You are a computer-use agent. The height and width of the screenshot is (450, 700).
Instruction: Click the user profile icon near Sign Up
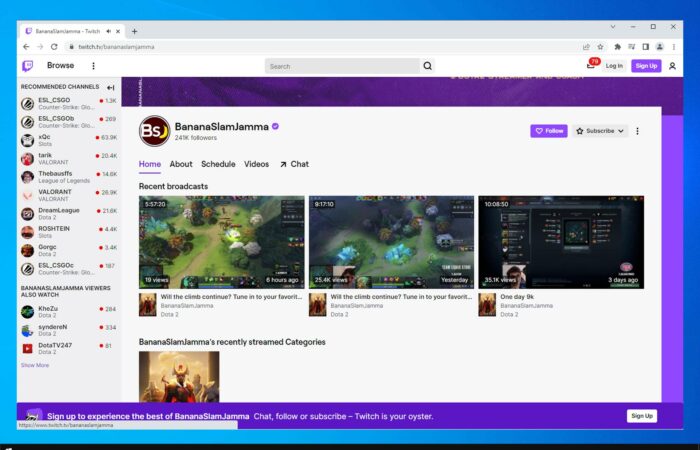[x=672, y=66]
